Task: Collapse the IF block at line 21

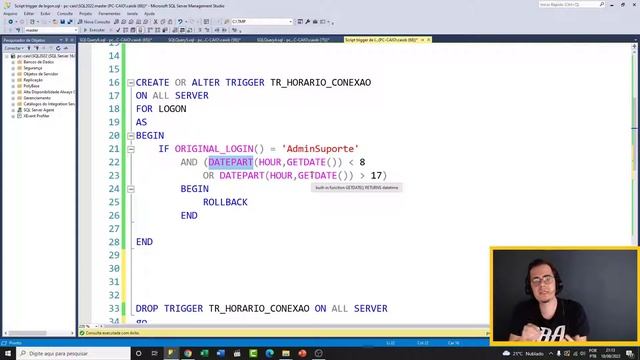Action: coord(131,149)
